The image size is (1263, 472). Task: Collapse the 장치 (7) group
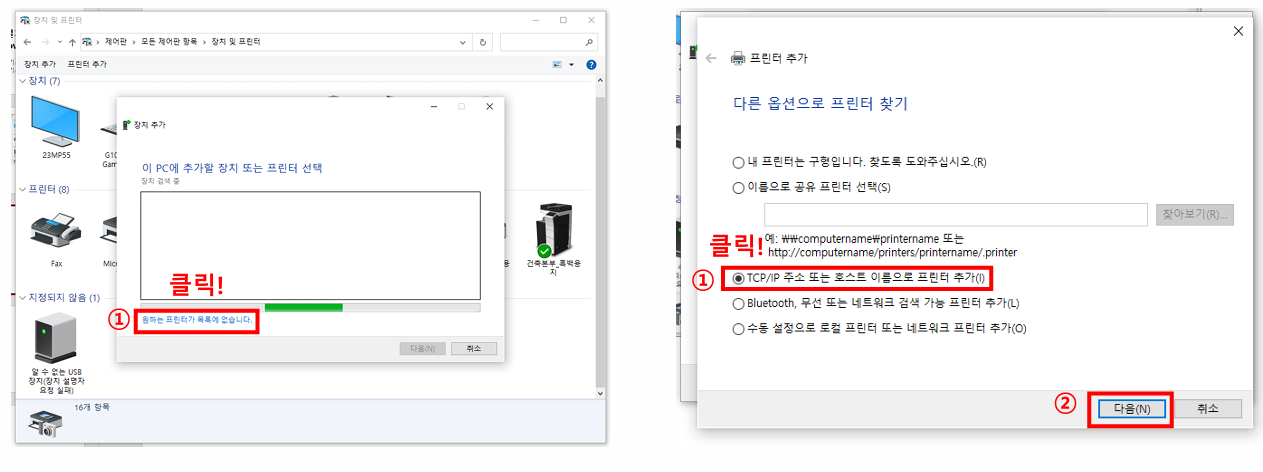24,81
